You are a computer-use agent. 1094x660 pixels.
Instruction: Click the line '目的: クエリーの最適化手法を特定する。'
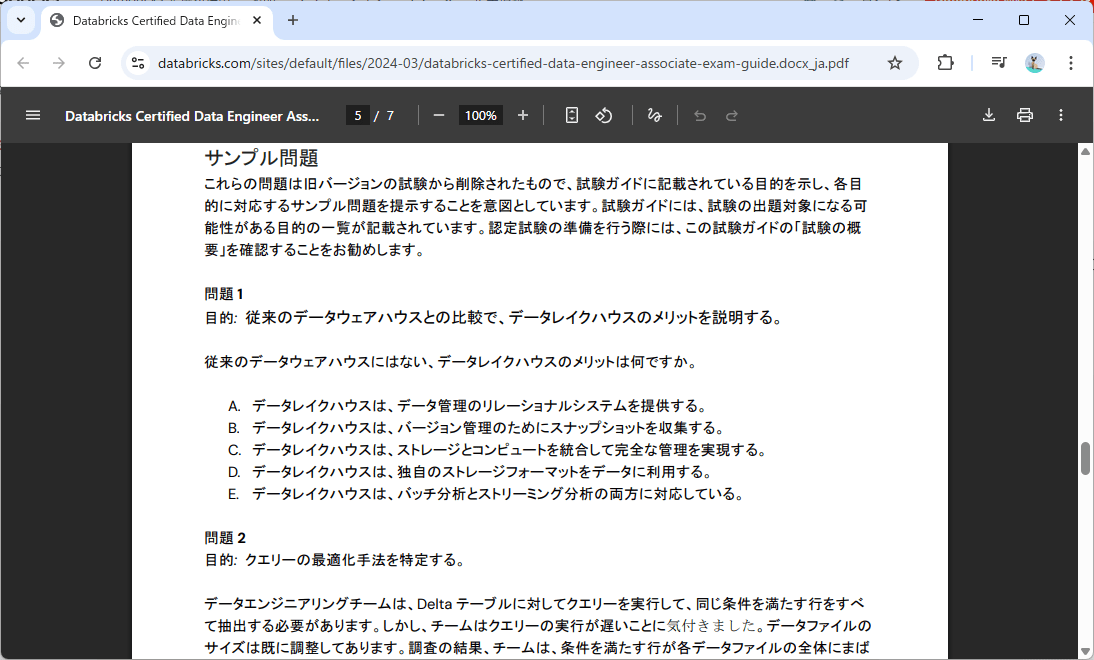tap(336, 560)
